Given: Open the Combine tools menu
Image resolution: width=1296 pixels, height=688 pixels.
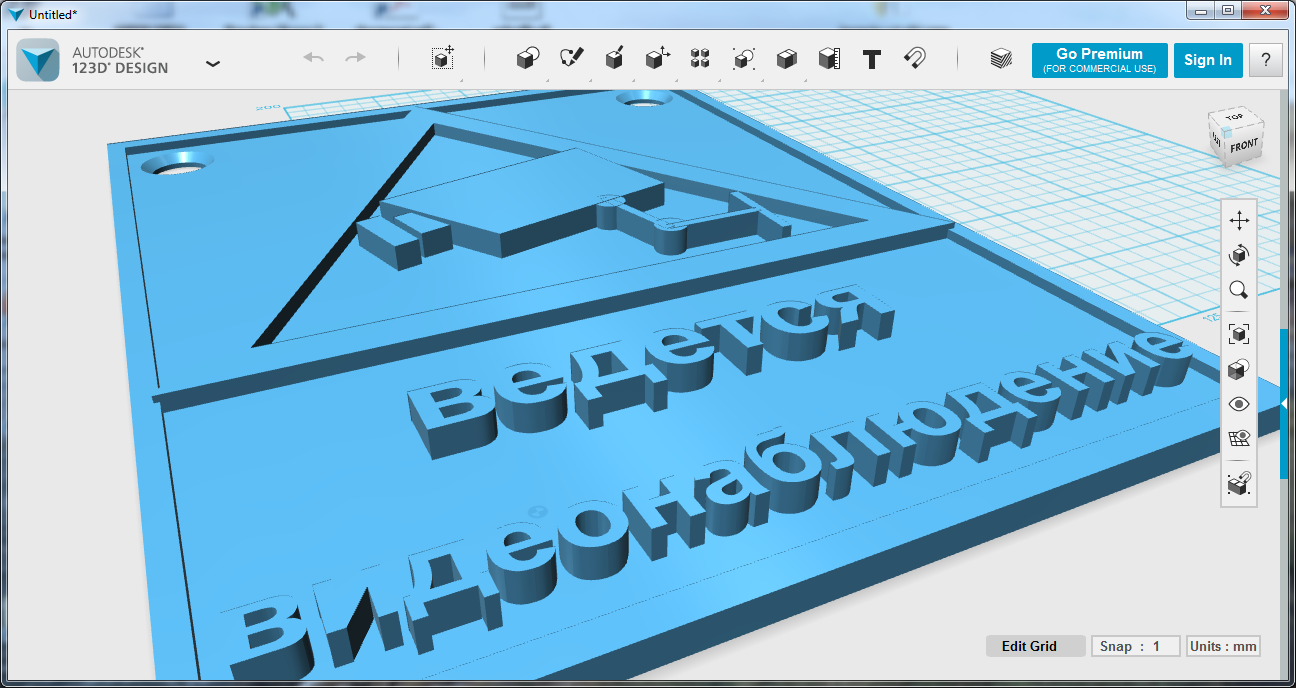Looking at the screenshot, I should (x=786, y=58).
